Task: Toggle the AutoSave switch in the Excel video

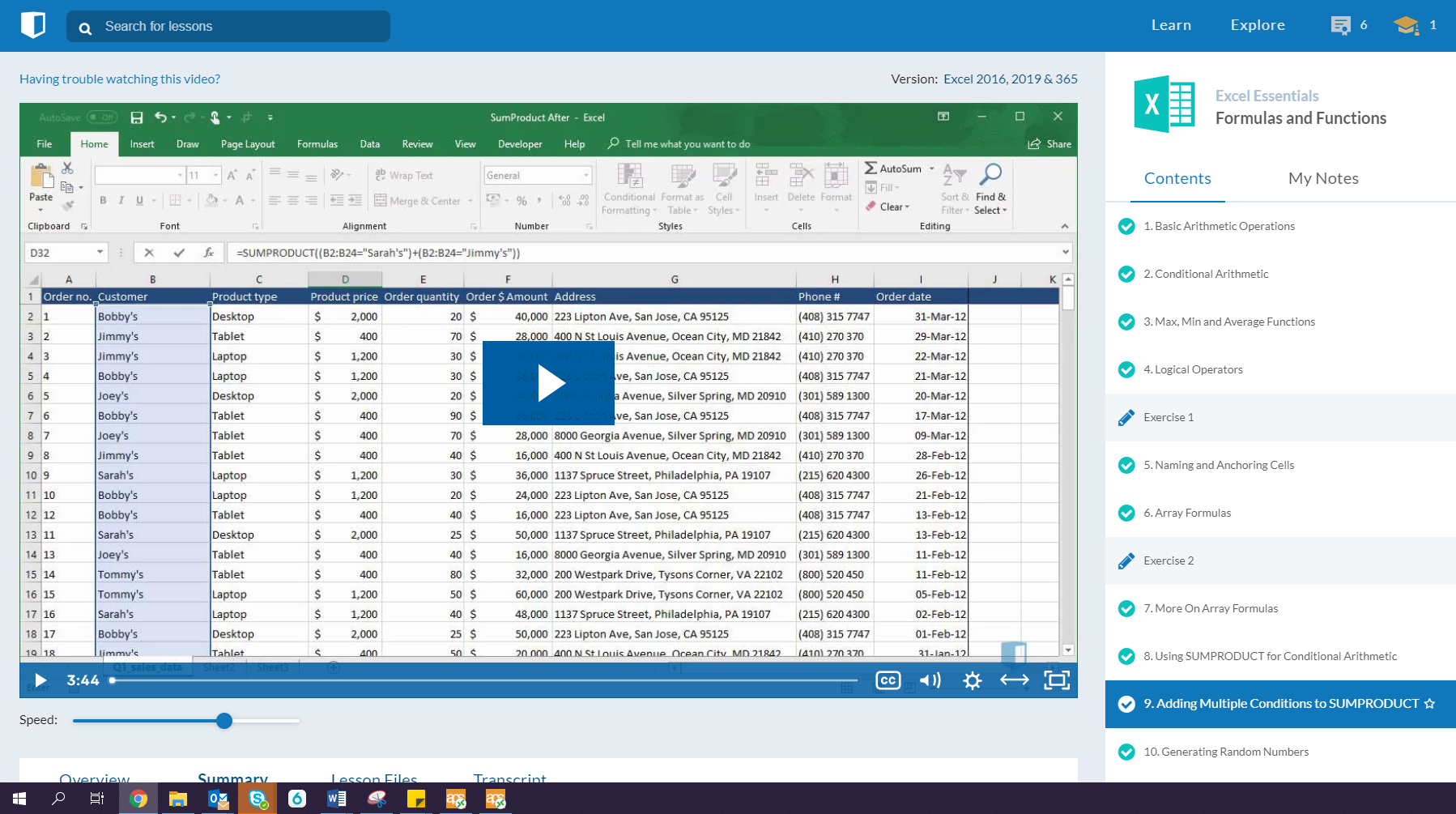Action: pos(102,117)
